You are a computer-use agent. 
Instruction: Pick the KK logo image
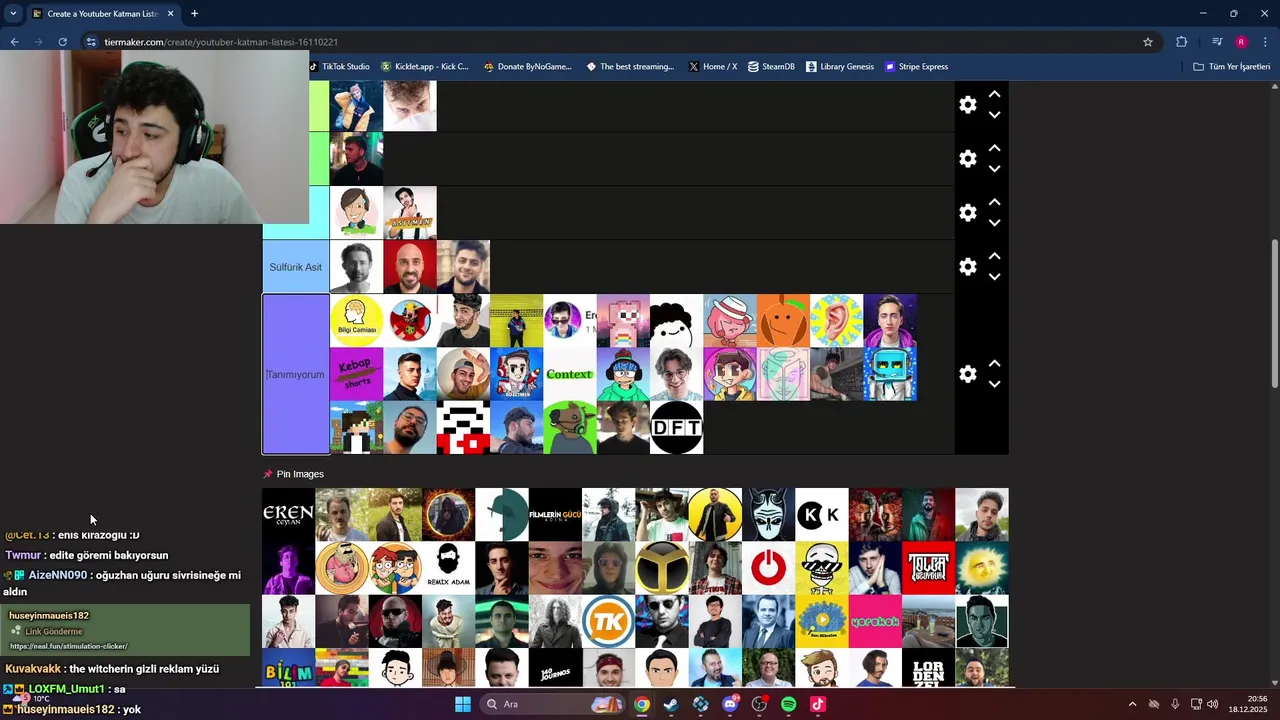click(x=822, y=514)
